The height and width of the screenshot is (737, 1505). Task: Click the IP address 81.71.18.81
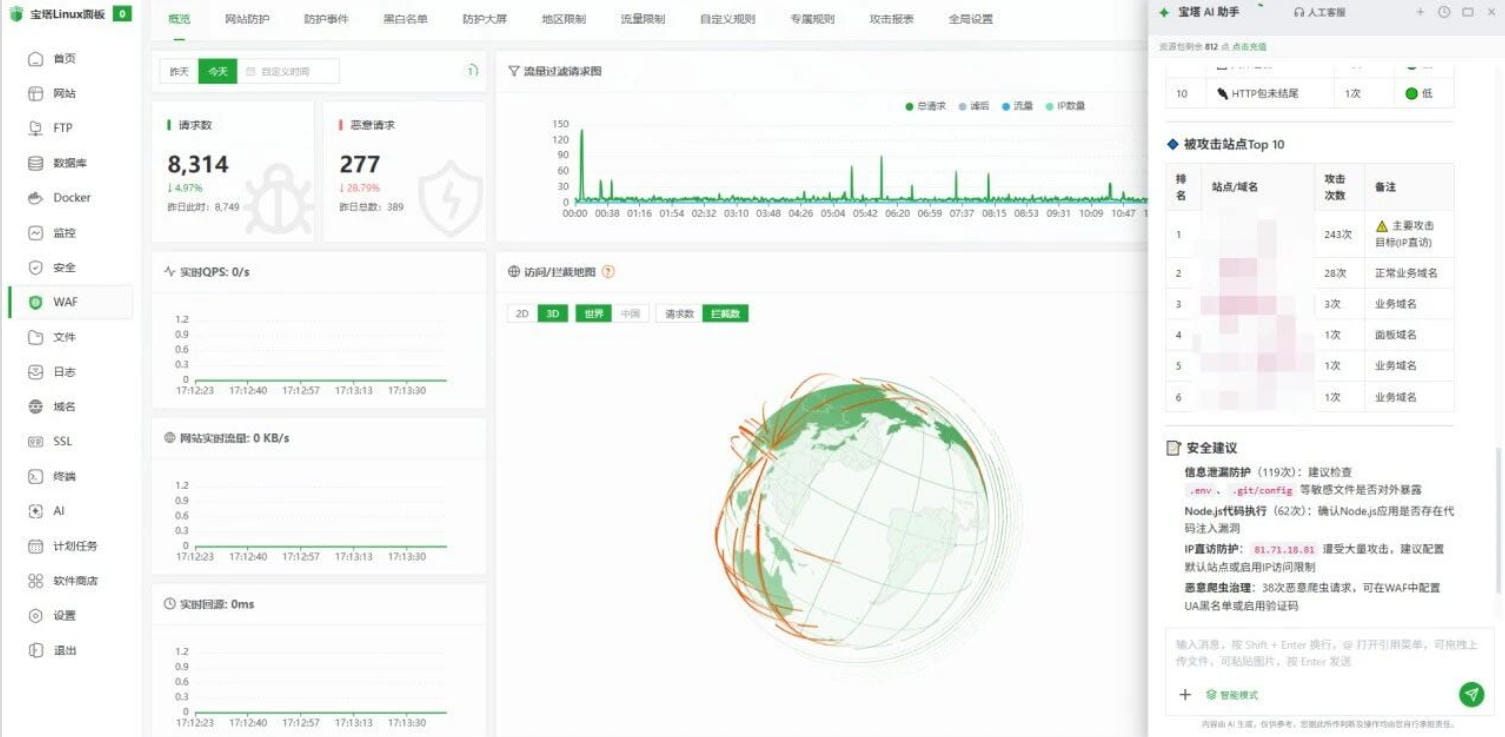(1284, 550)
